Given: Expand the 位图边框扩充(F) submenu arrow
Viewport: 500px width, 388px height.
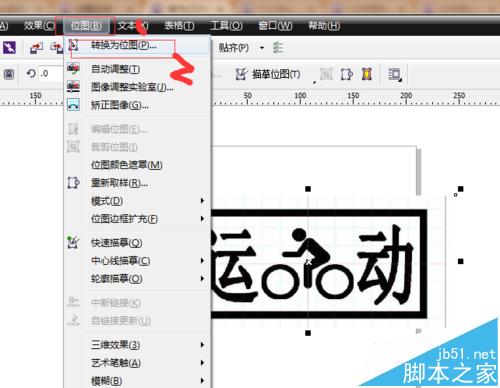Looking at the screenshot, I should click(x=202, y=219).
